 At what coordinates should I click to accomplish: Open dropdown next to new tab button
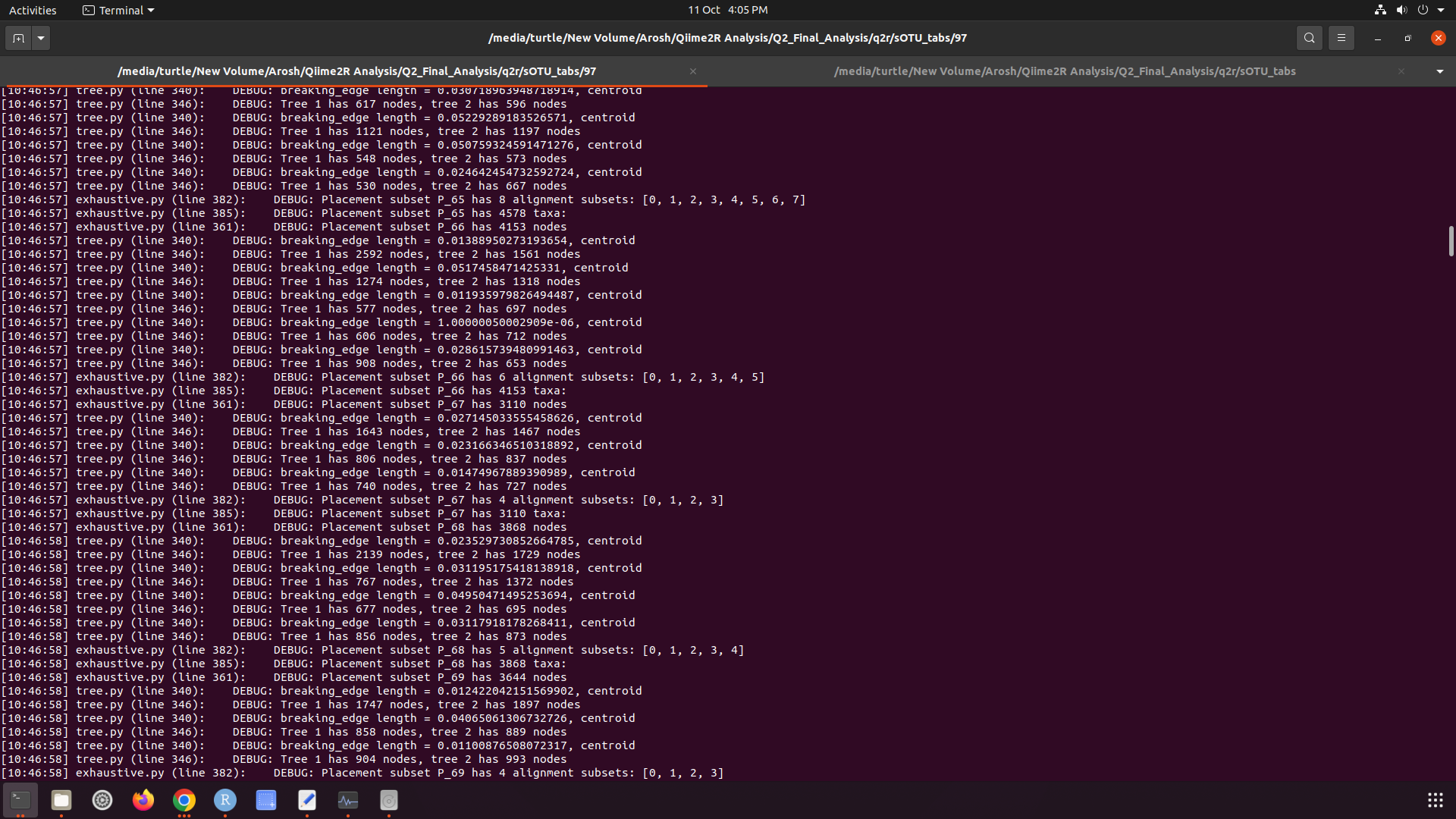(41, 38)
